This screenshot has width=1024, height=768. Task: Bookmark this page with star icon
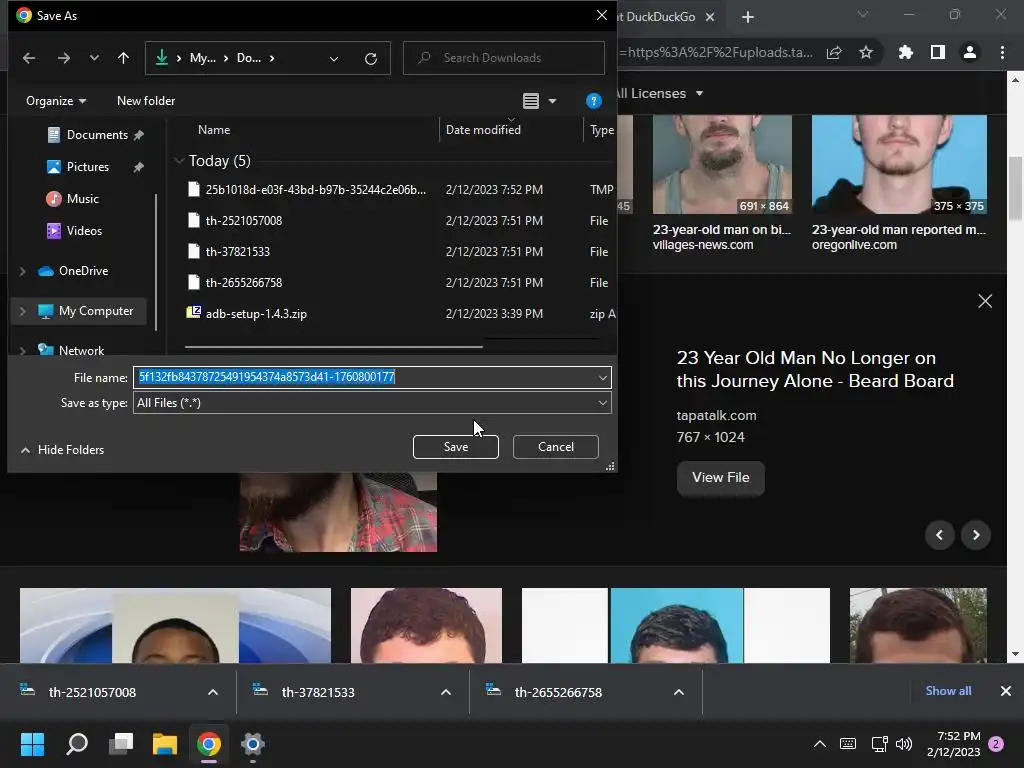pyautogui.click(x=866, y=52)
